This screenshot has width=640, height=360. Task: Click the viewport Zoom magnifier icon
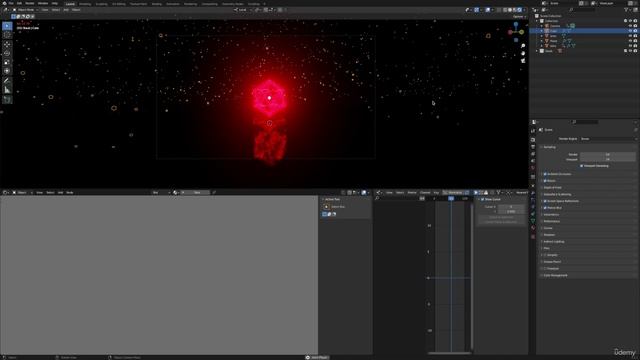(523, 46)
